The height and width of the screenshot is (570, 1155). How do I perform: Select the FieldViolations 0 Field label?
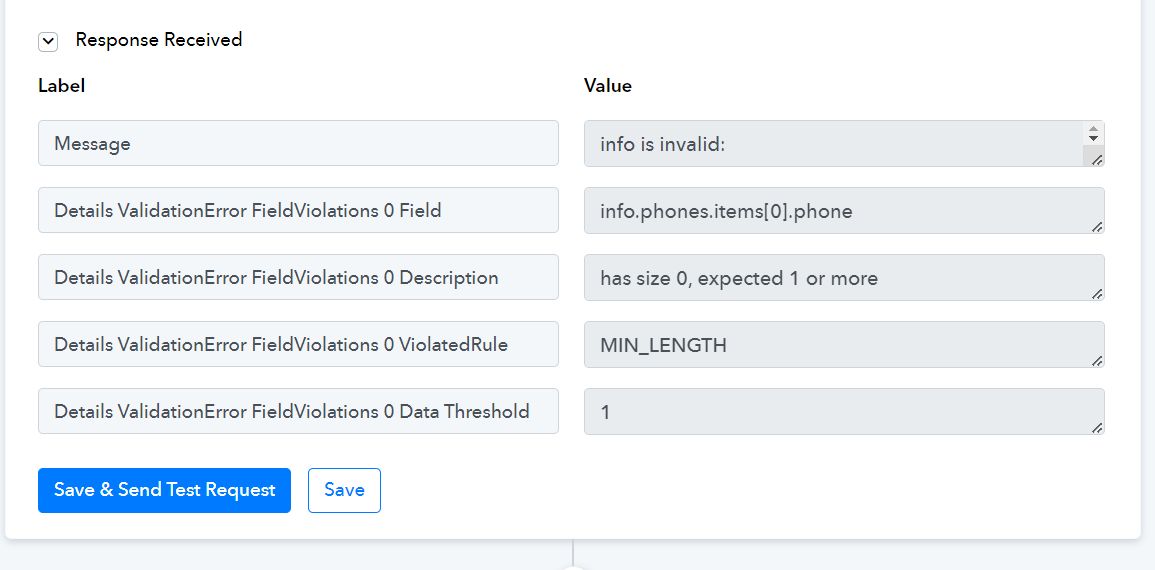298,211
